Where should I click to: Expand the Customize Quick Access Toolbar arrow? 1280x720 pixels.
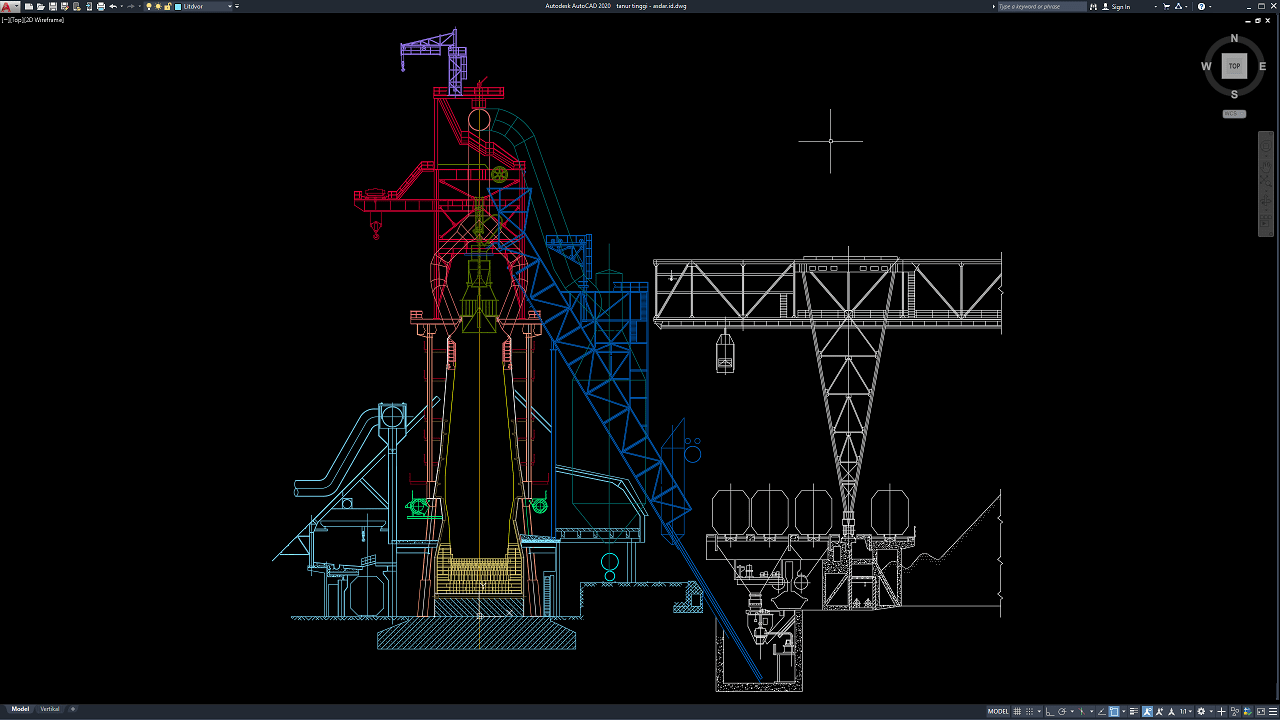[x=237, y=6]
